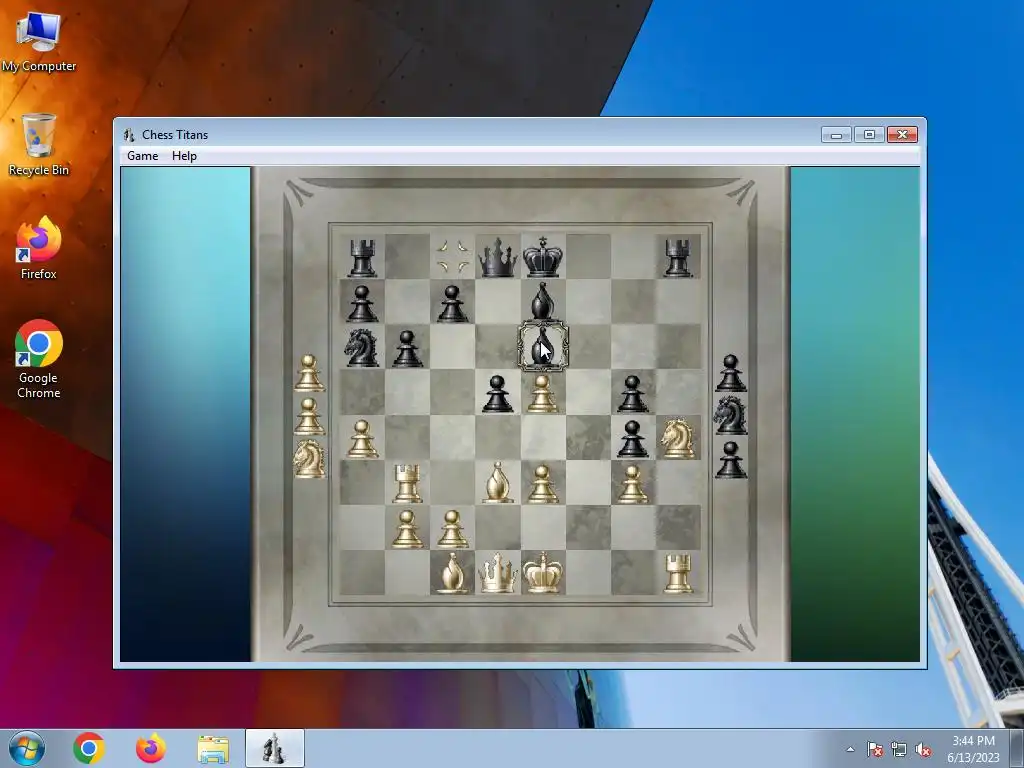Launch Firefox from the desktop shortcut
Viewport: 1024px width, 768px height.
click(39, 248)
